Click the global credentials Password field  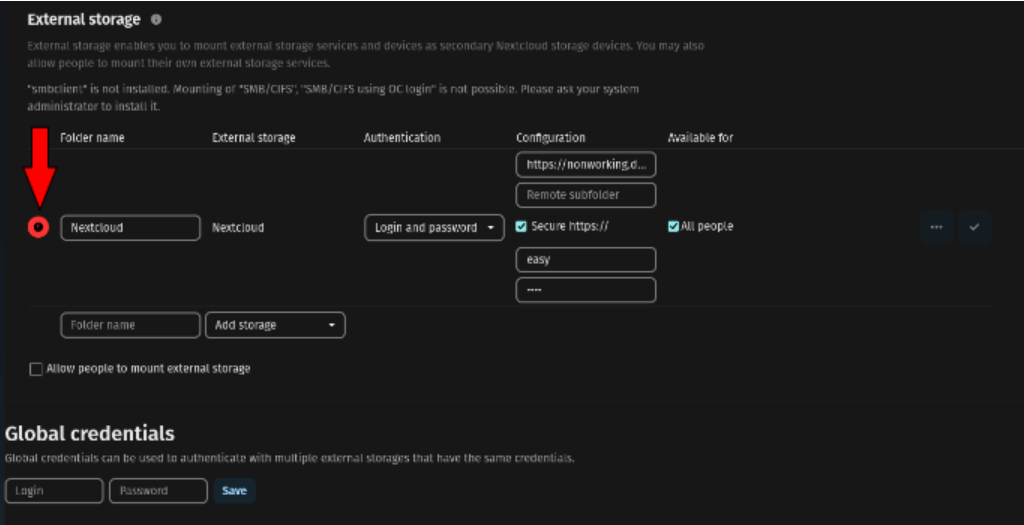159,490
